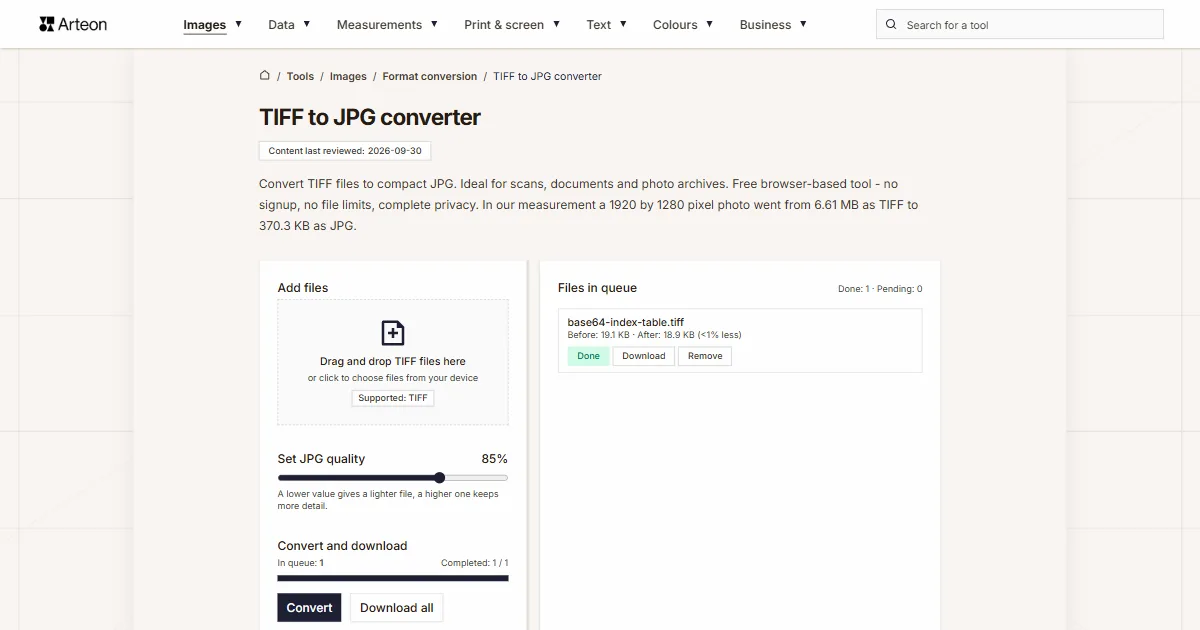Go to Images breadcrumb link
The height and width of the screenshot is (630, 1200).
tap(348, 76)
